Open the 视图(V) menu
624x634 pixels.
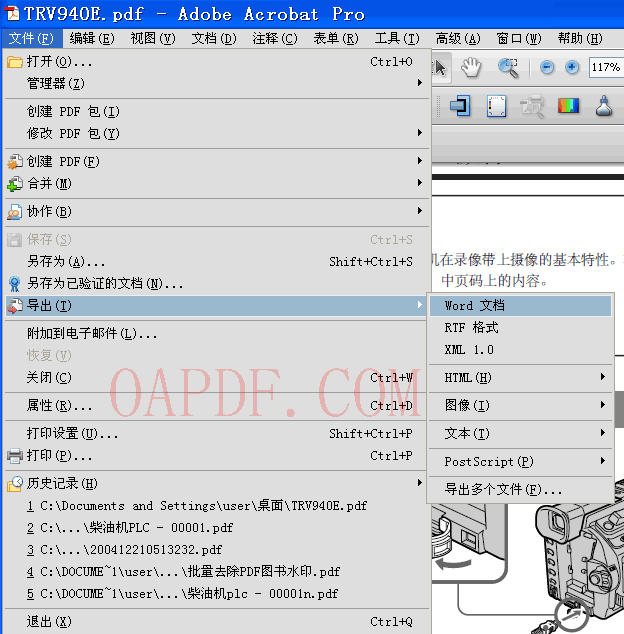point(153,38)
